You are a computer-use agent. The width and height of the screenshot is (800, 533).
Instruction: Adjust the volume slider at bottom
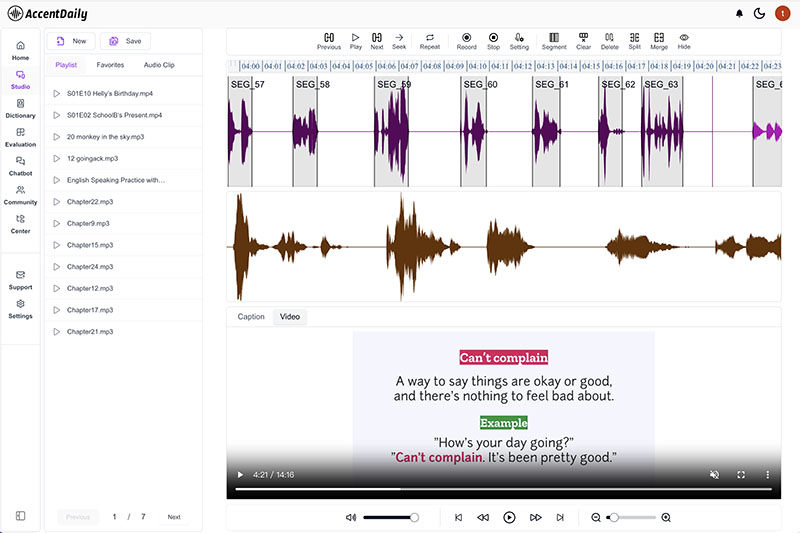390,517
